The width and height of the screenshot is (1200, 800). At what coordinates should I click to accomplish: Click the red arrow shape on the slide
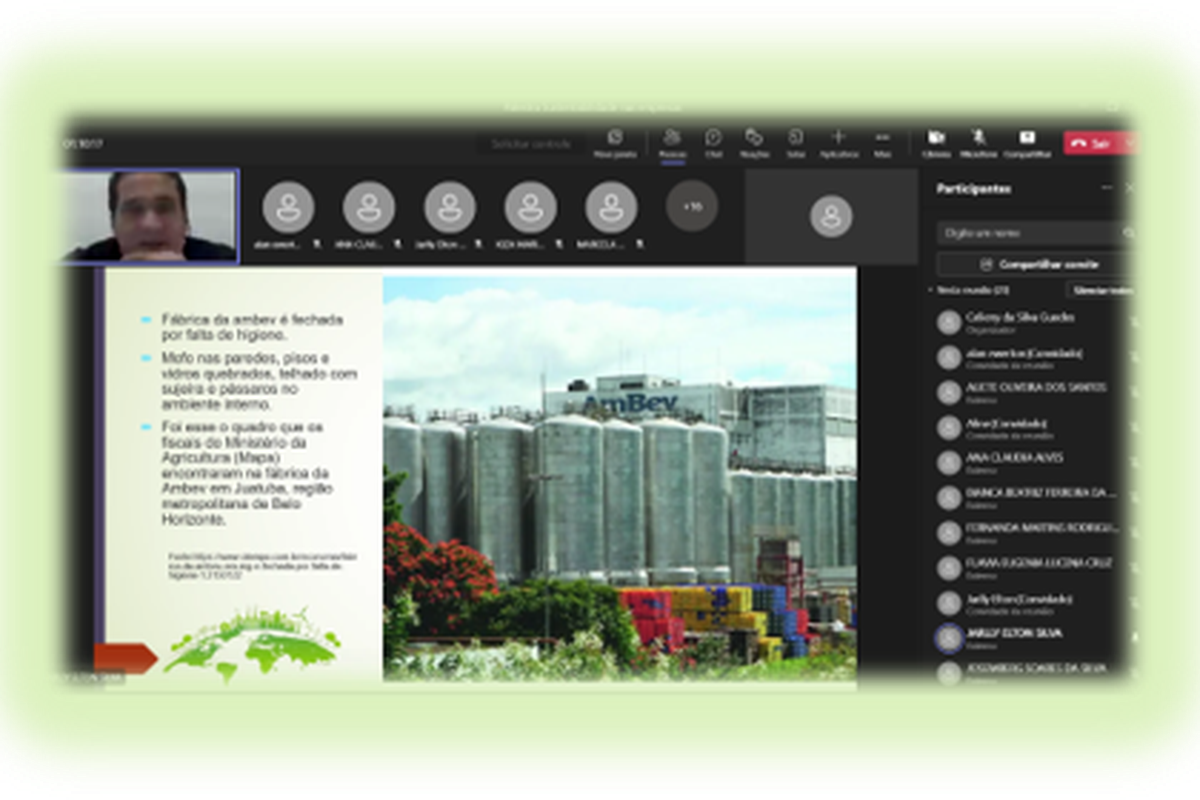point(126,657)
